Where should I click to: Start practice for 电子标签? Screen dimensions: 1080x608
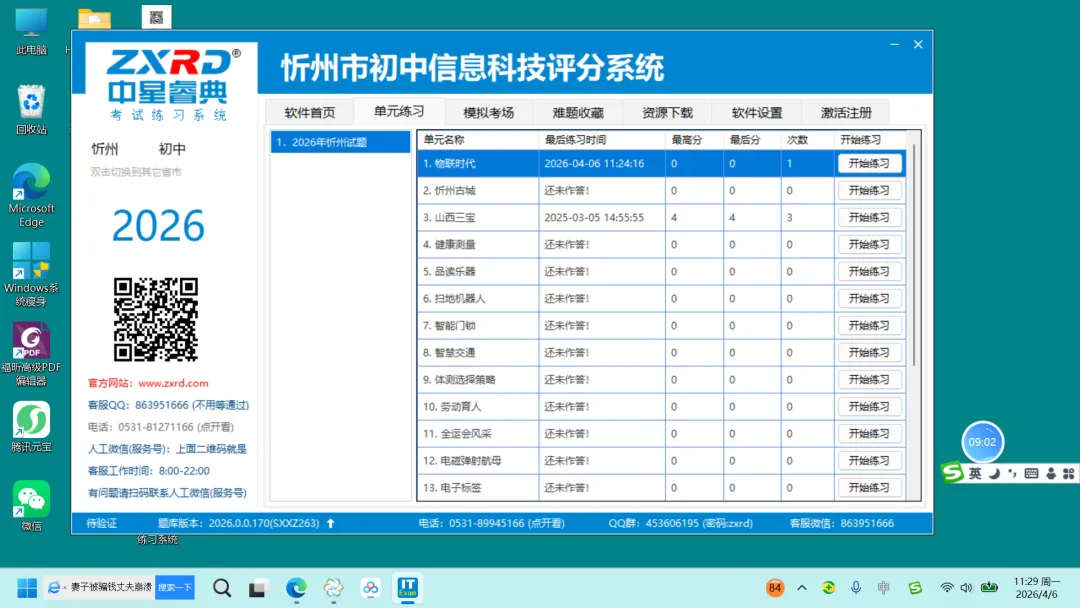[x=869, y=488]
